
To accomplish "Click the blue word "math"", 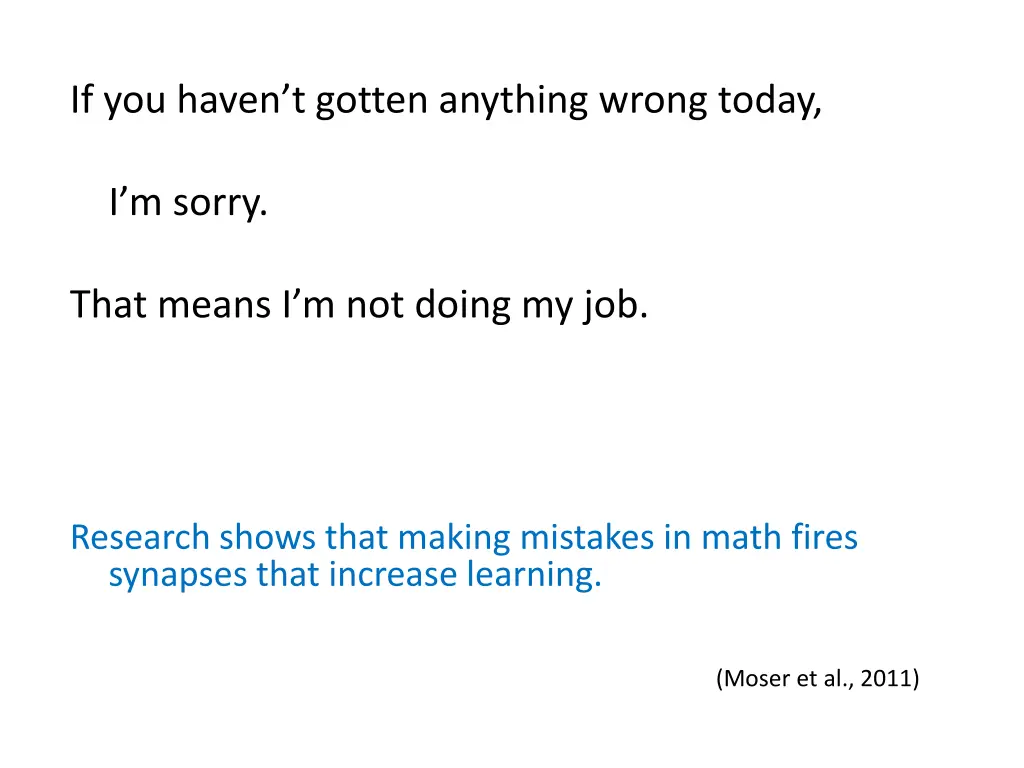I will point(741,537).
